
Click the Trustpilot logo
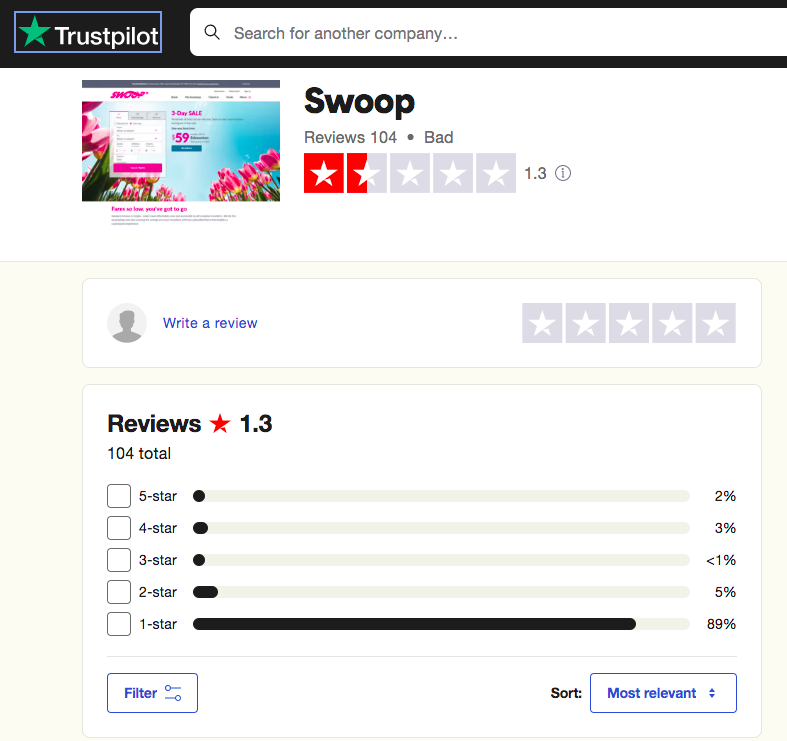[88, 33]
